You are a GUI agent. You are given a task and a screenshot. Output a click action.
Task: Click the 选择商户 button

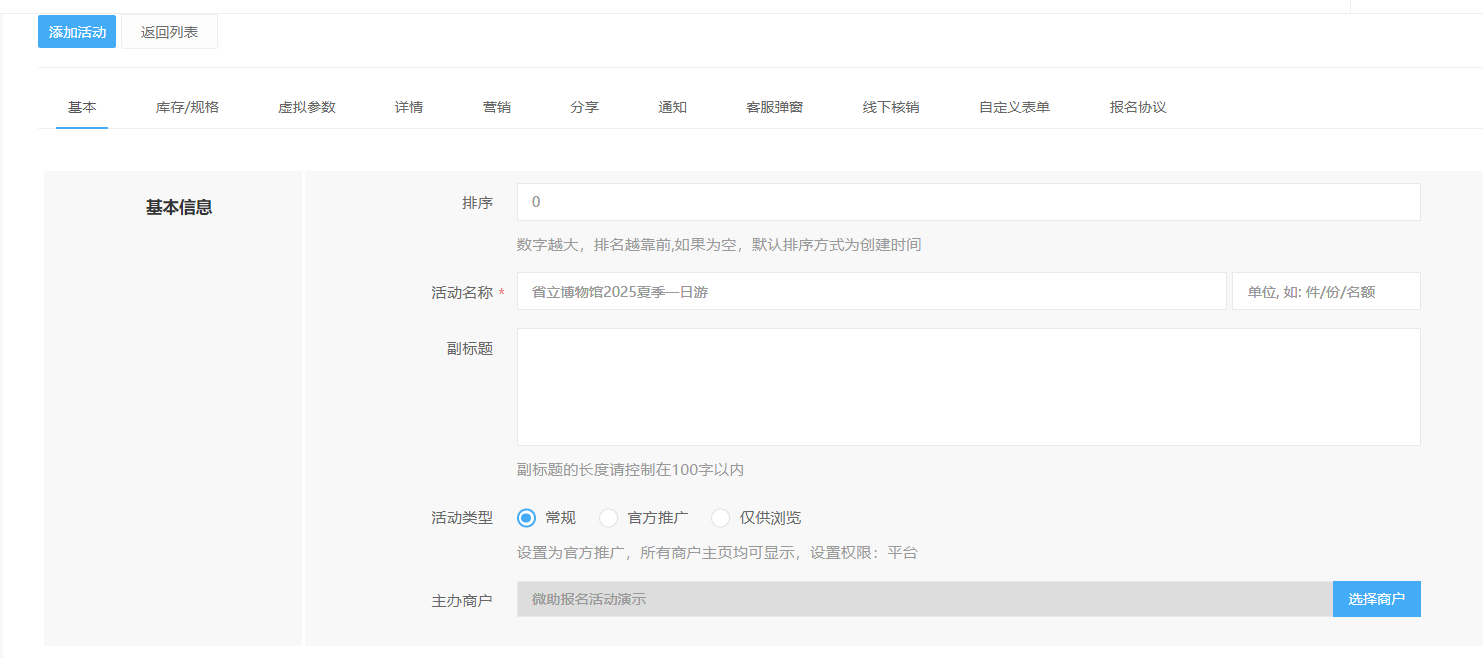click(1376, 598)
